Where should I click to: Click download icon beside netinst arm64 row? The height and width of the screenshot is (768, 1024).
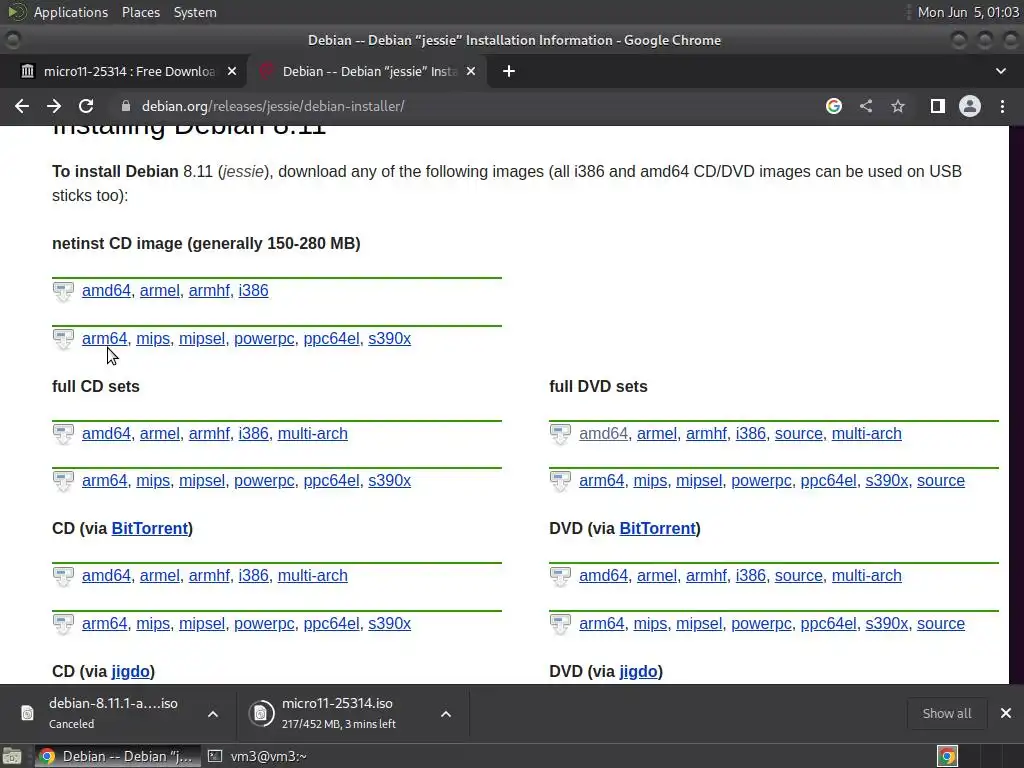63,339
